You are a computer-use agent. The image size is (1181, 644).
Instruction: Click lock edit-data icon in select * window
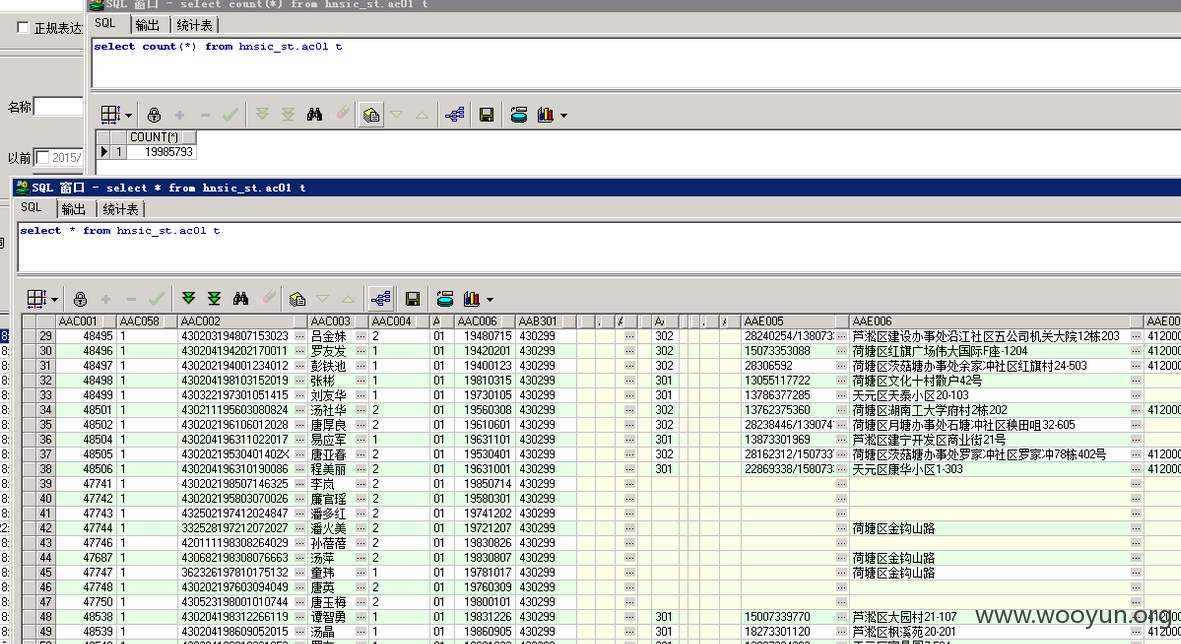(80, 298)
